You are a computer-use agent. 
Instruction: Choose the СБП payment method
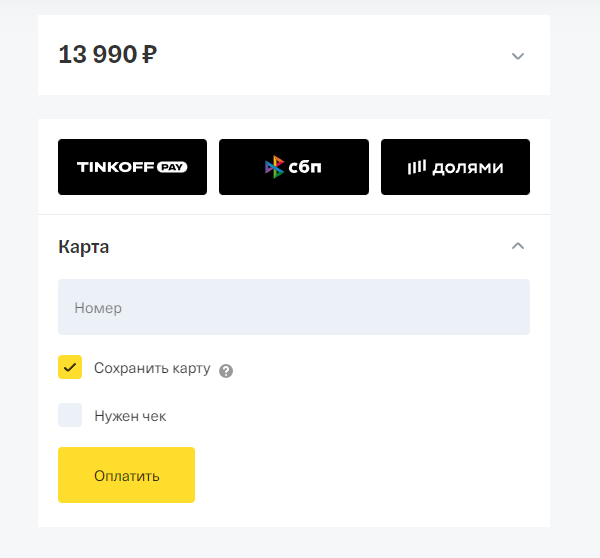click(294, 167)
